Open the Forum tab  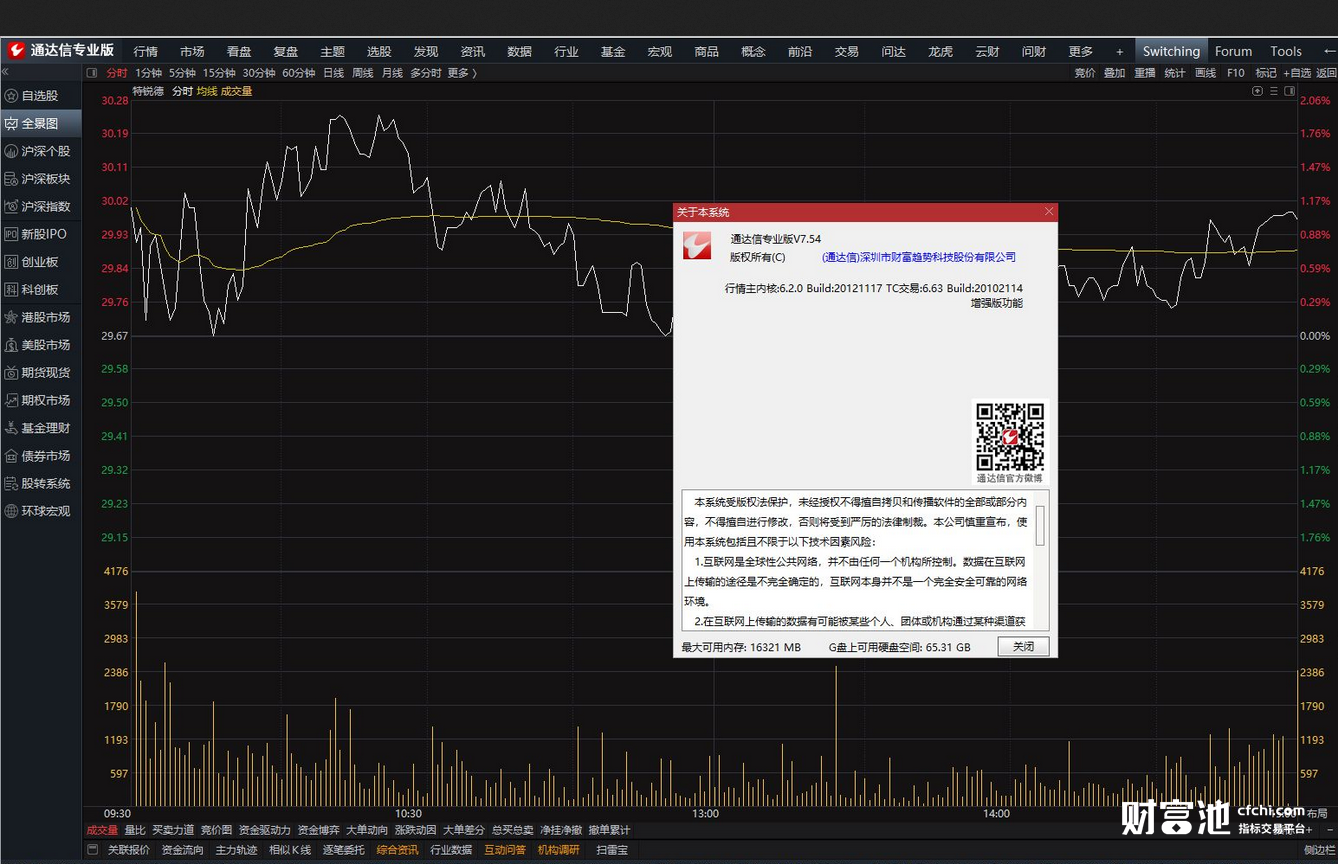(x=1233, y=51)
